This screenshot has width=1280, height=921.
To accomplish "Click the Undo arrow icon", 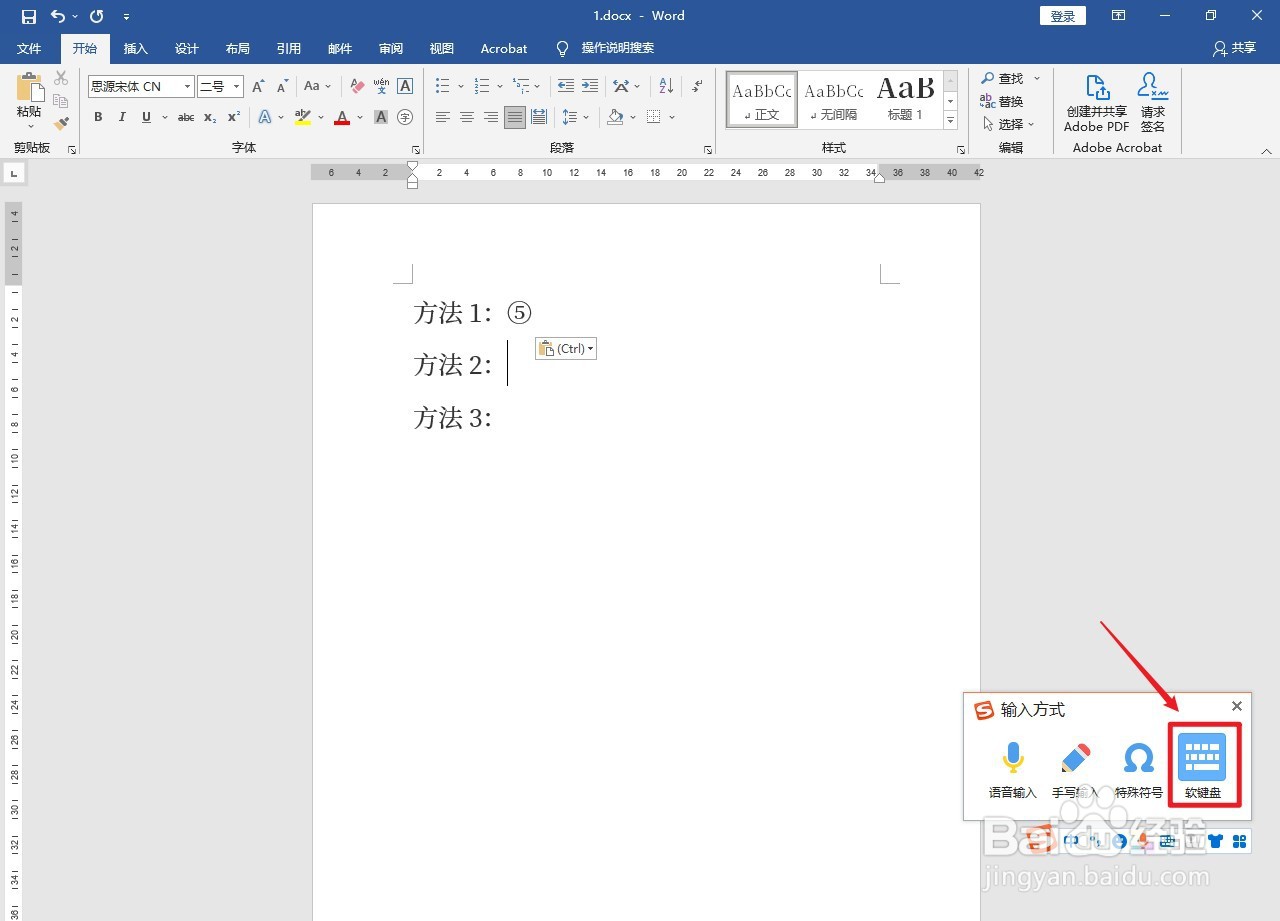I will (58, 16).
